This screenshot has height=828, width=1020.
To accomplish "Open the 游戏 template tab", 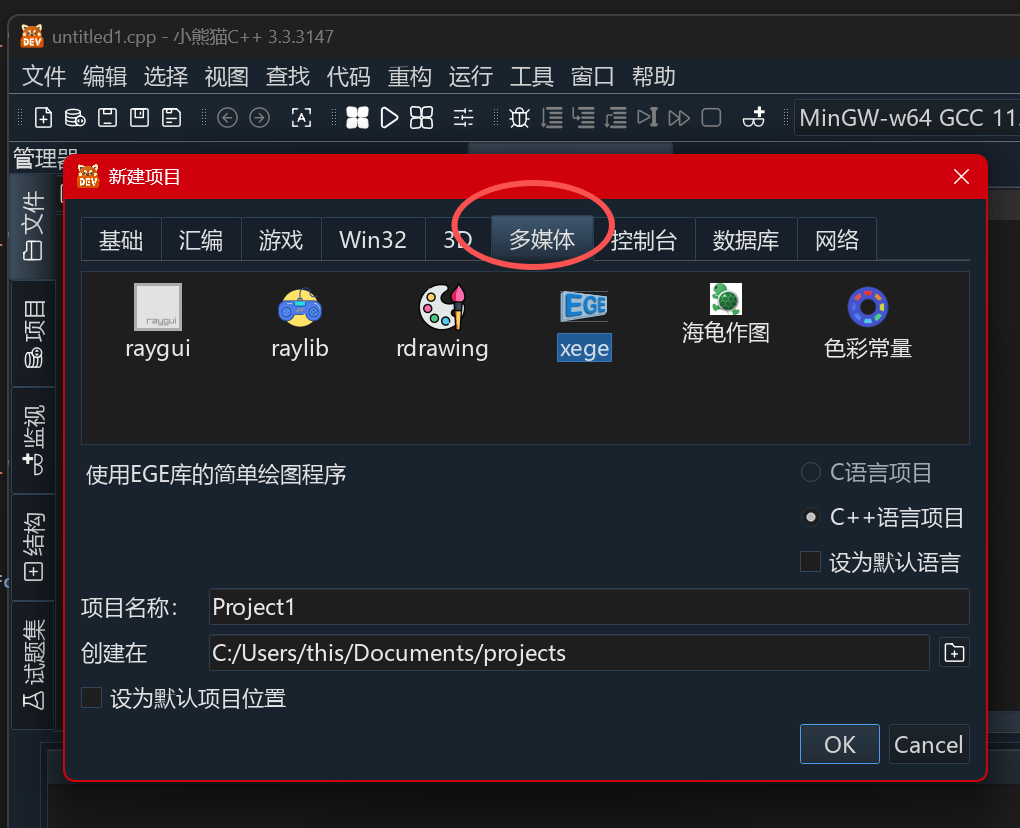I will click(x=281, y=240).
